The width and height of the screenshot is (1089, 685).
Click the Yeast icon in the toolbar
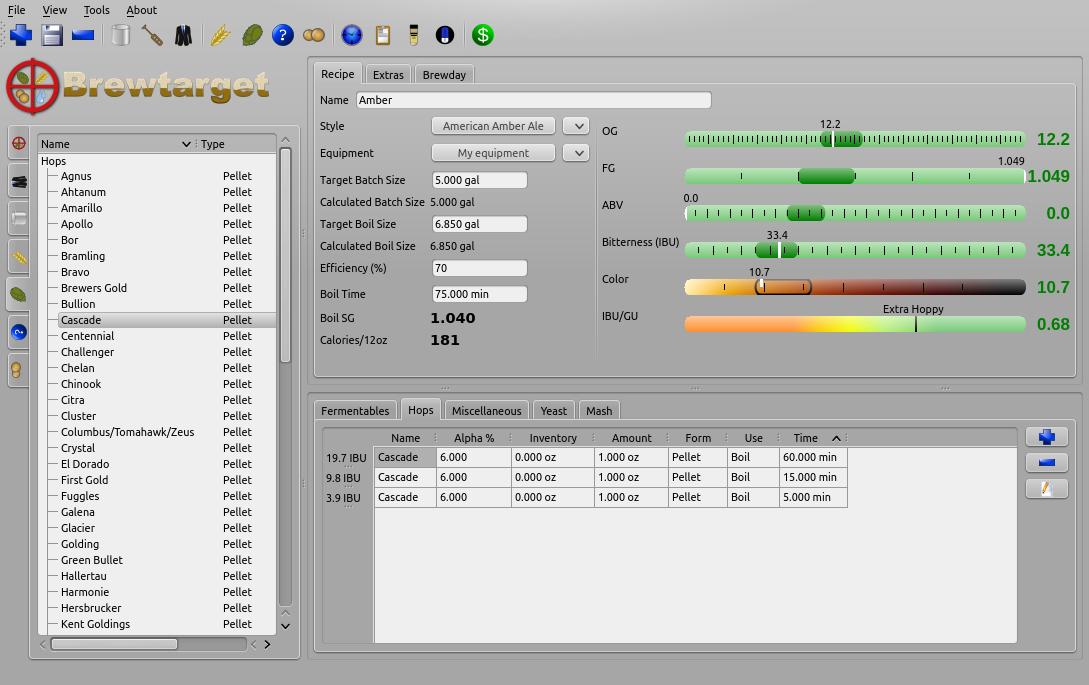coord(314,35)
